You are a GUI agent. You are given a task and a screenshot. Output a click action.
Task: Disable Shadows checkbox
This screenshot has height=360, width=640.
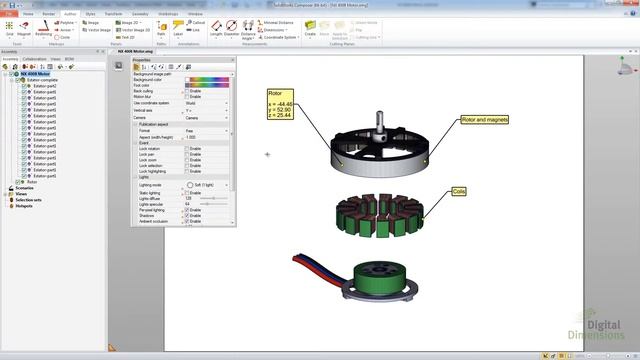tap(187, 216)
